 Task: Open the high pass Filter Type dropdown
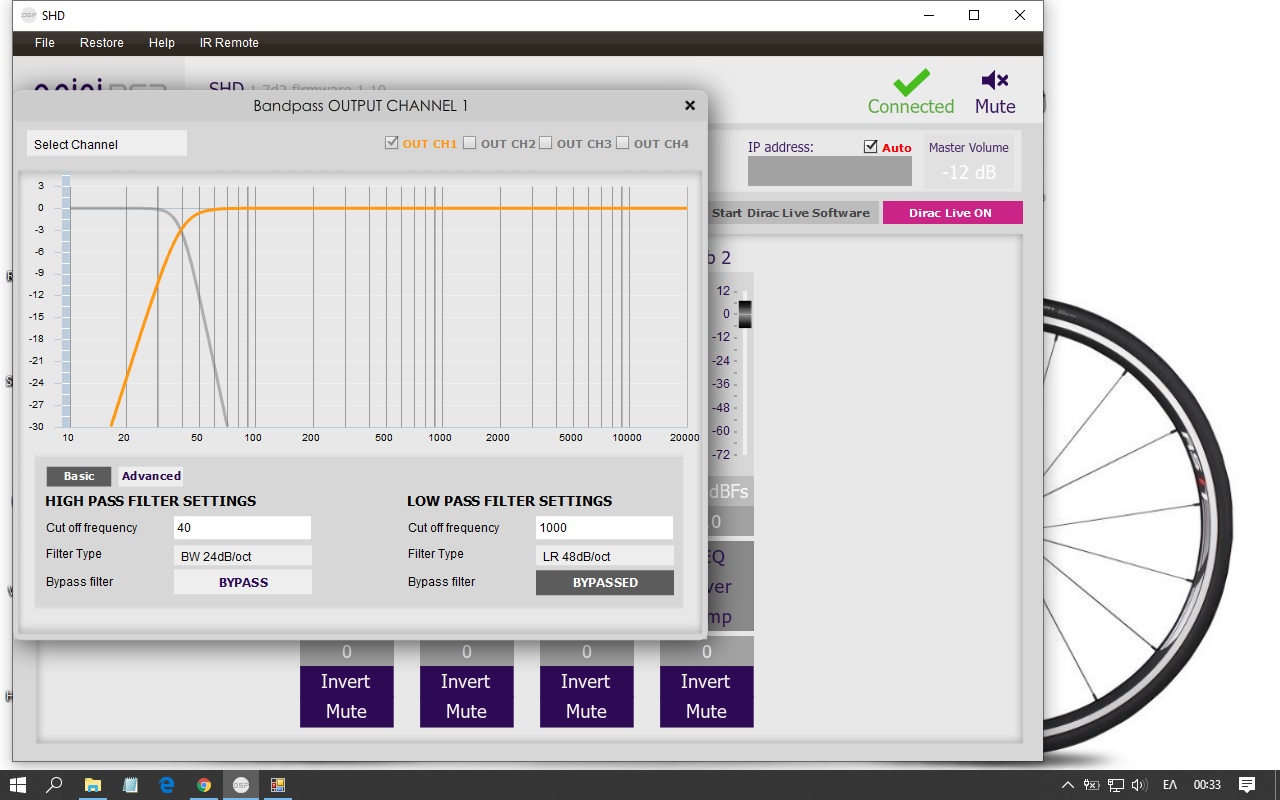pos(243,556)
